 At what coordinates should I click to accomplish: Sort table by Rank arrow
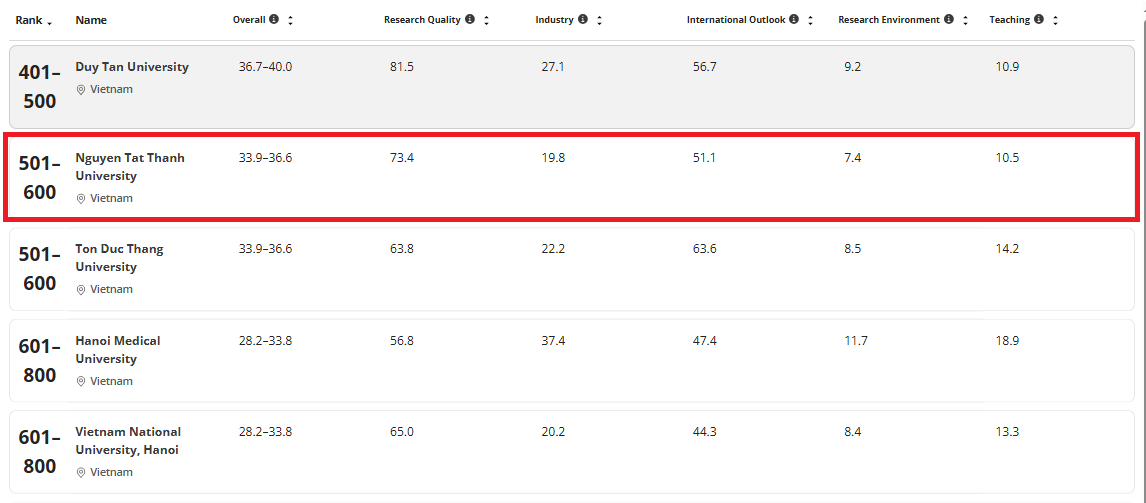50,22
